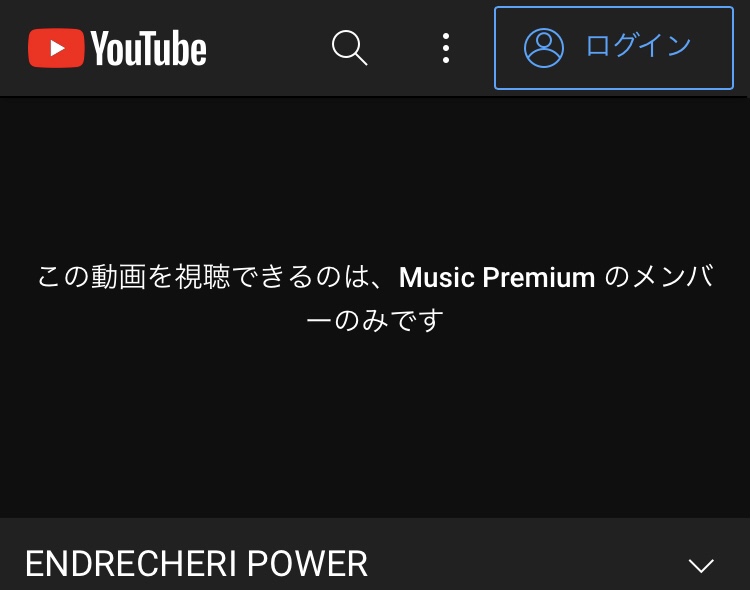Viewport: 750px width, 590px height.
Task: Open the three-dot more options menu
Action: coord(446,48)
